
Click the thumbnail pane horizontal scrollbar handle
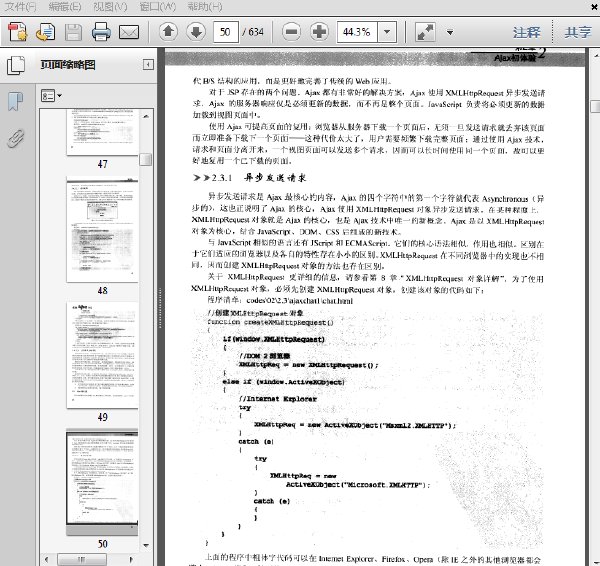click(x=82, y=559)
